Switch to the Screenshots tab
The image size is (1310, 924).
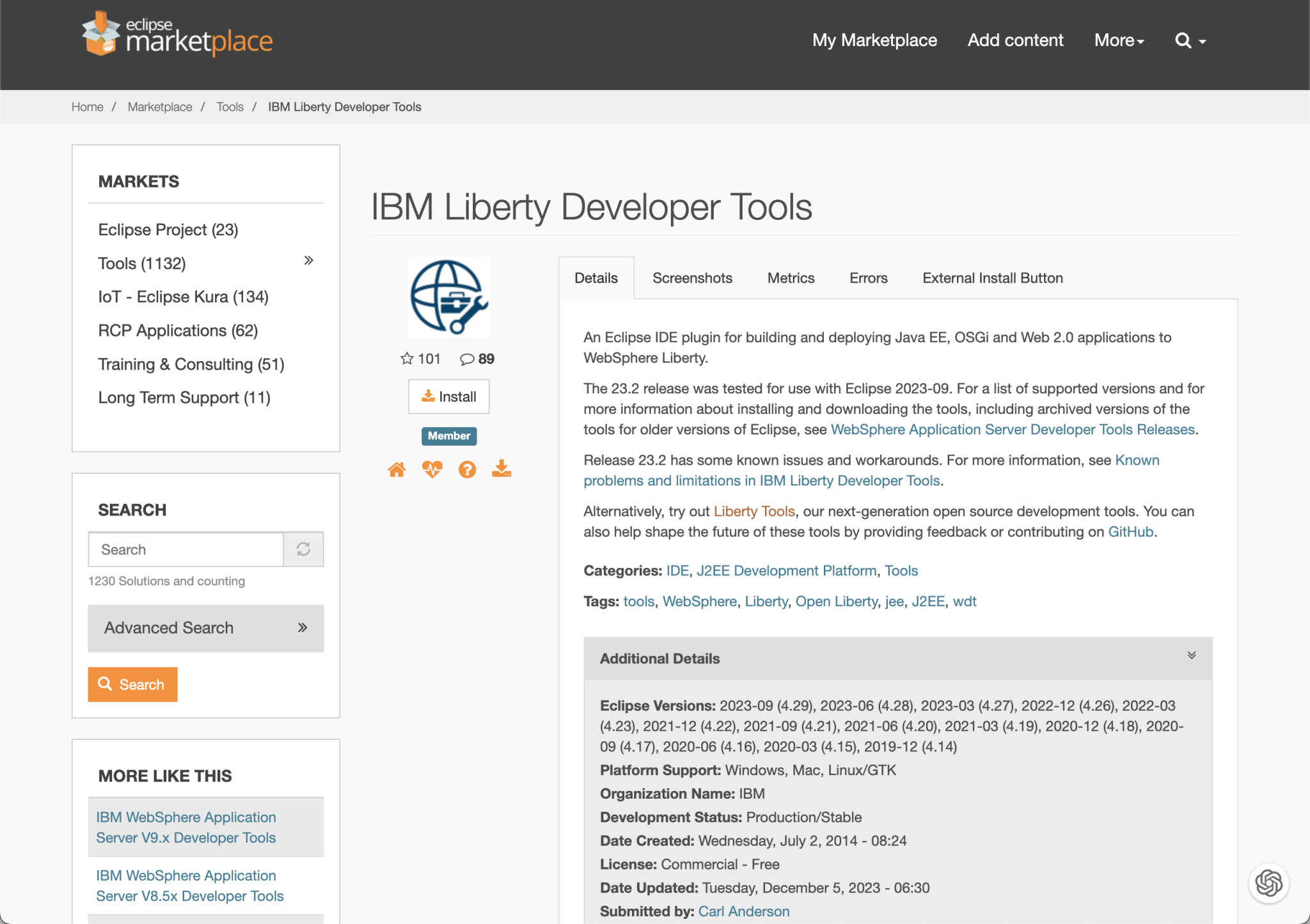(691, 278)
